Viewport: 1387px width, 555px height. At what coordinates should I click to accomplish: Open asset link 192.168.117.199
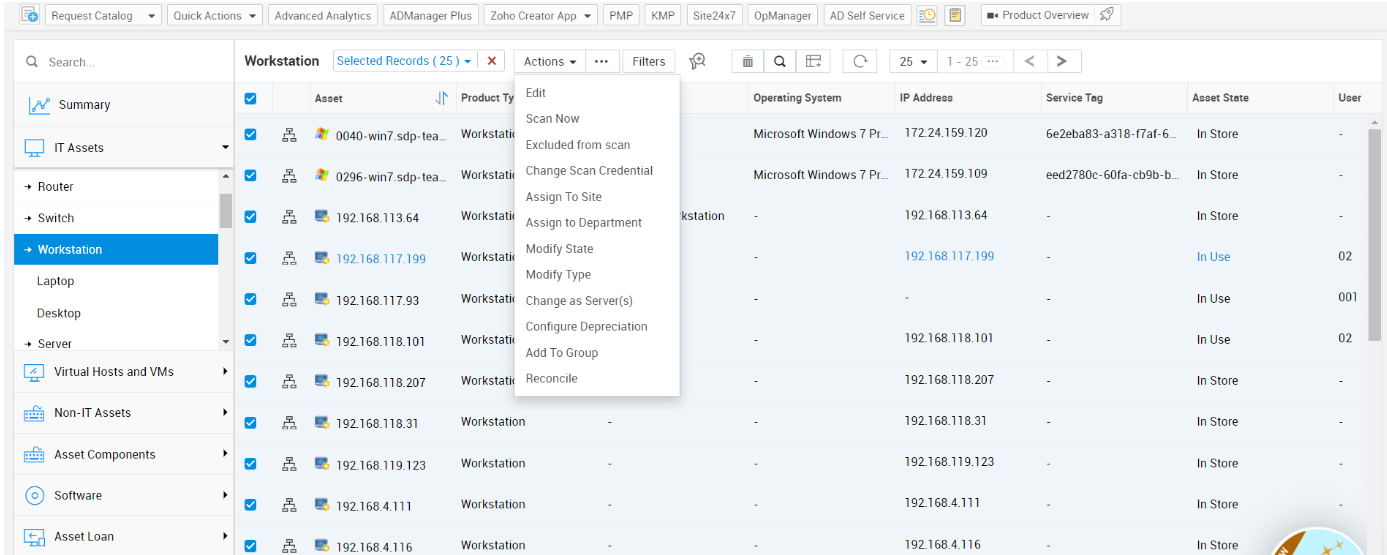coord(380,259)
